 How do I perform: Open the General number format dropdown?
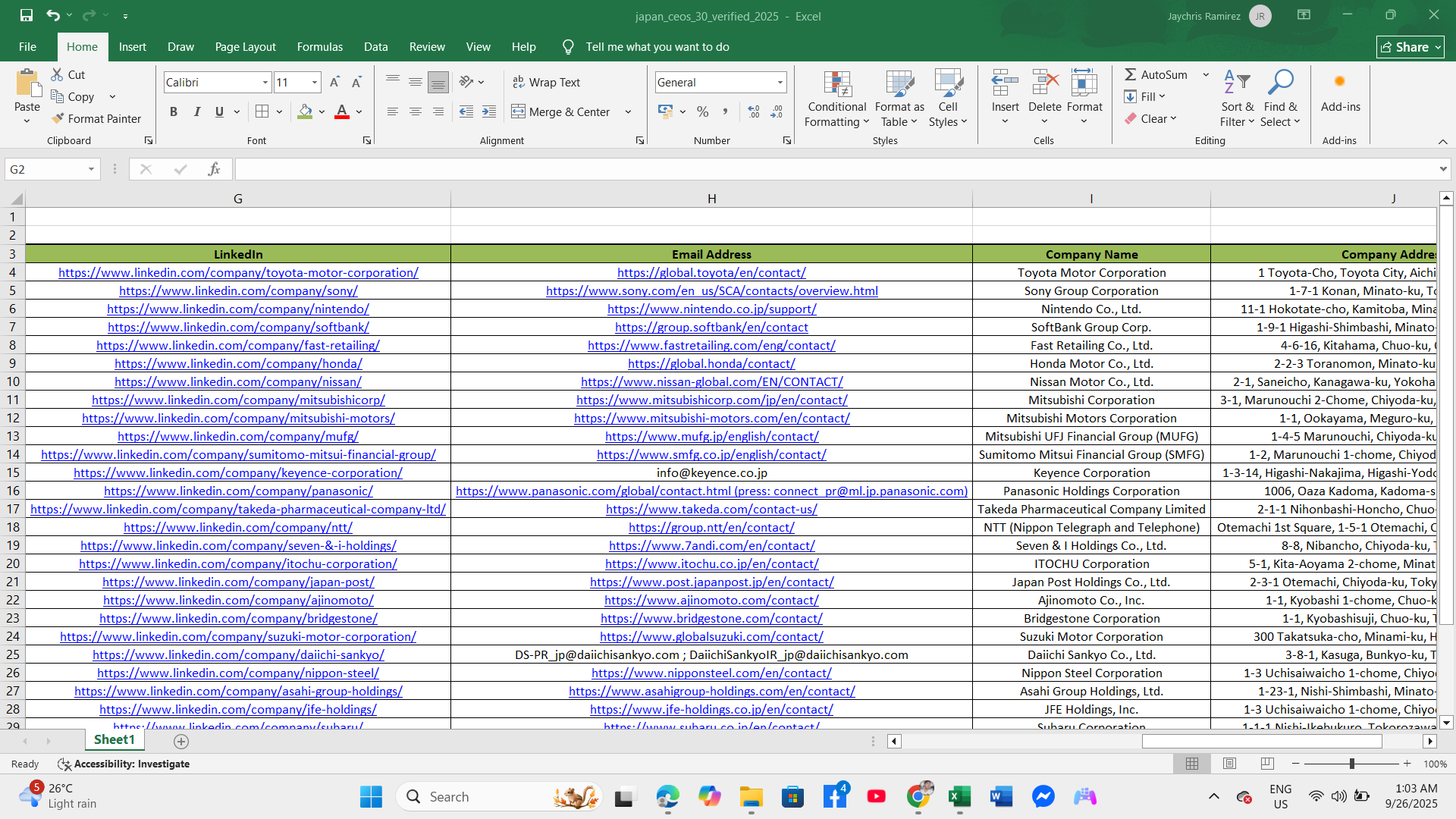780,82
